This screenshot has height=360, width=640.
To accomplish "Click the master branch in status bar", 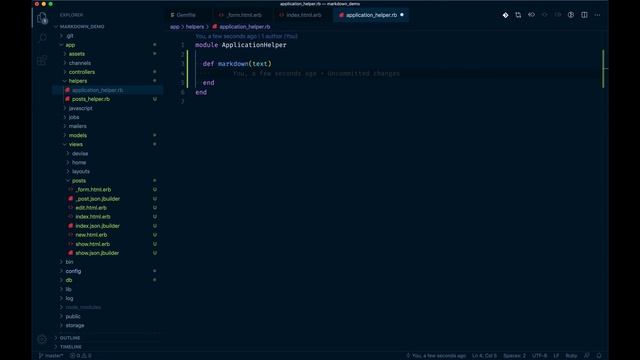I will pyautogui.click(x=51, y=356).
